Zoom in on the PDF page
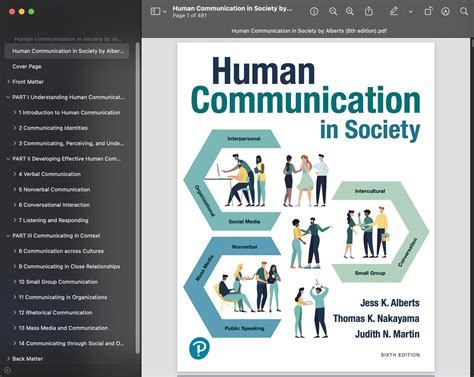 [350, 12]
